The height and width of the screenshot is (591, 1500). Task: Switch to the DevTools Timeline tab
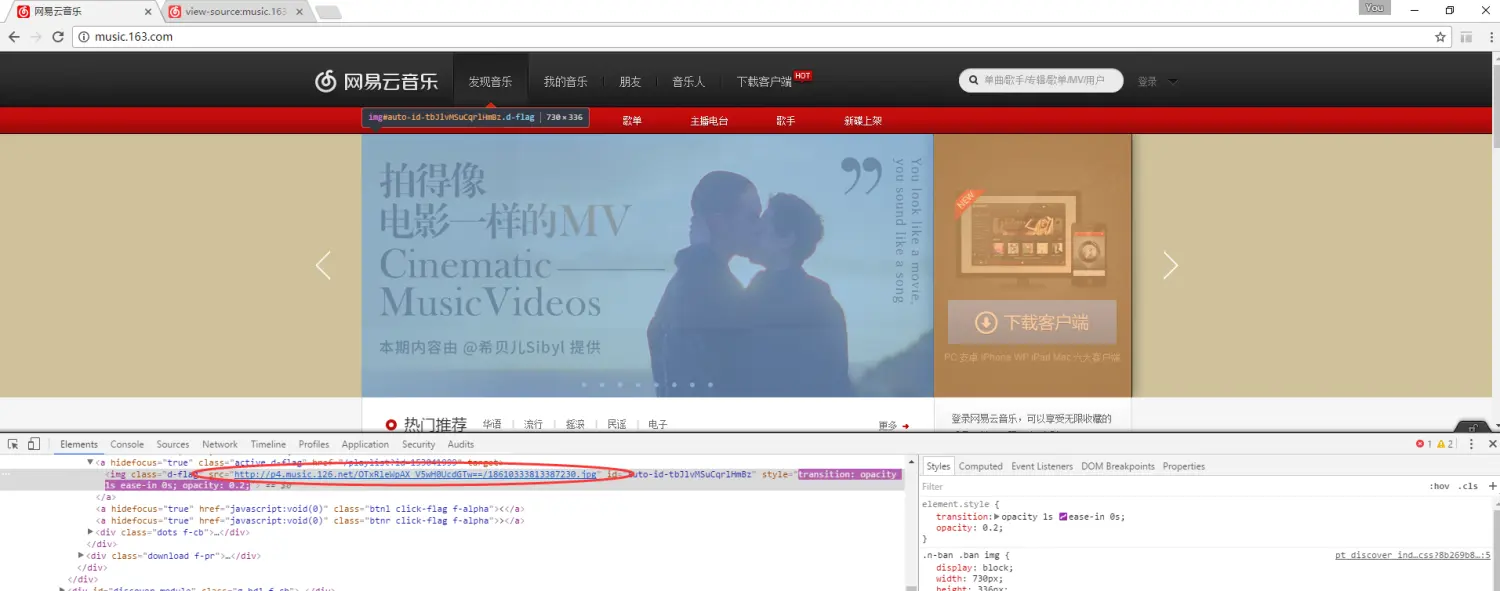[268, 444]
